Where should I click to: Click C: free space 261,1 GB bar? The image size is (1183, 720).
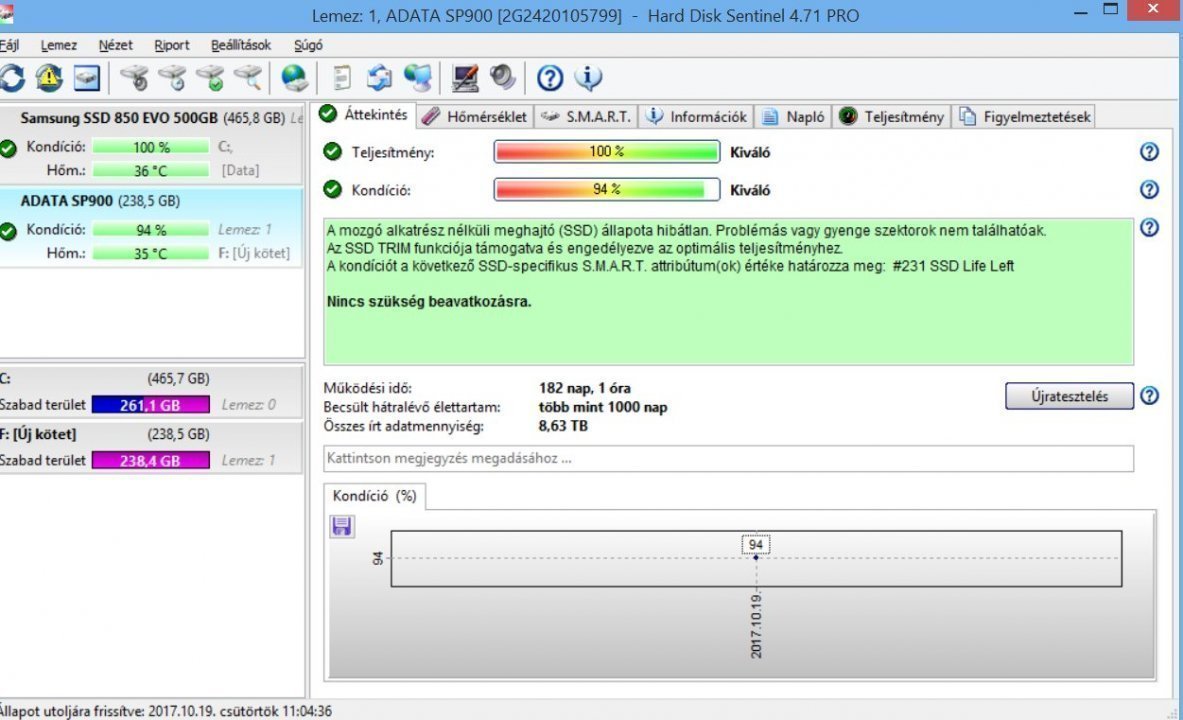(151, 405)
